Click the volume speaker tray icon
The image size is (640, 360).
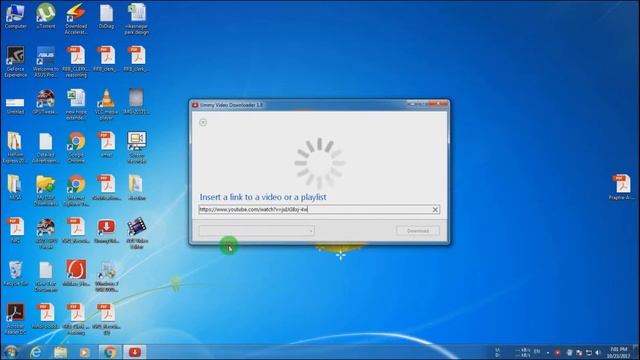pos(598,352)
